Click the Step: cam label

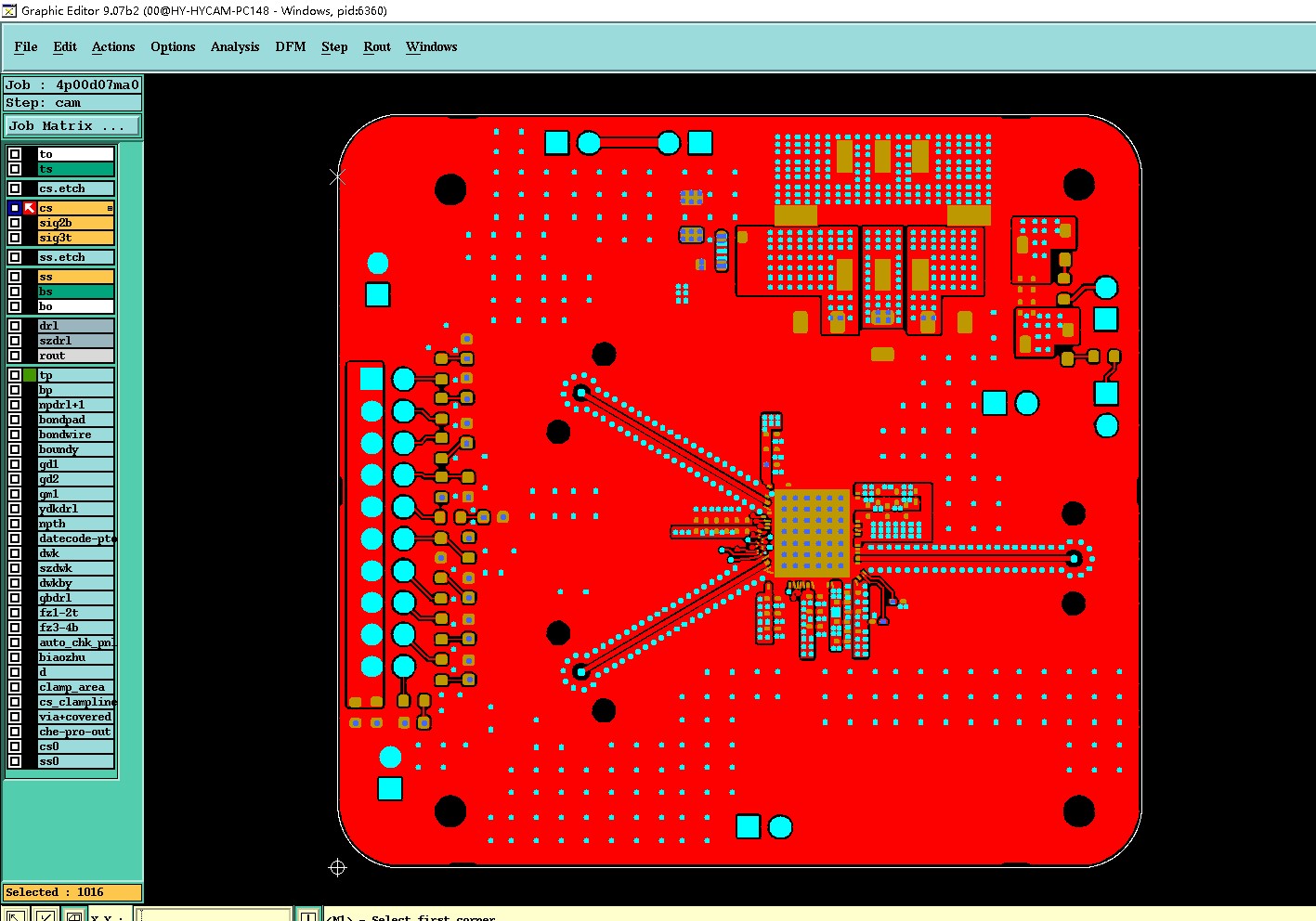pyautogui.click(x=72, y=102)
